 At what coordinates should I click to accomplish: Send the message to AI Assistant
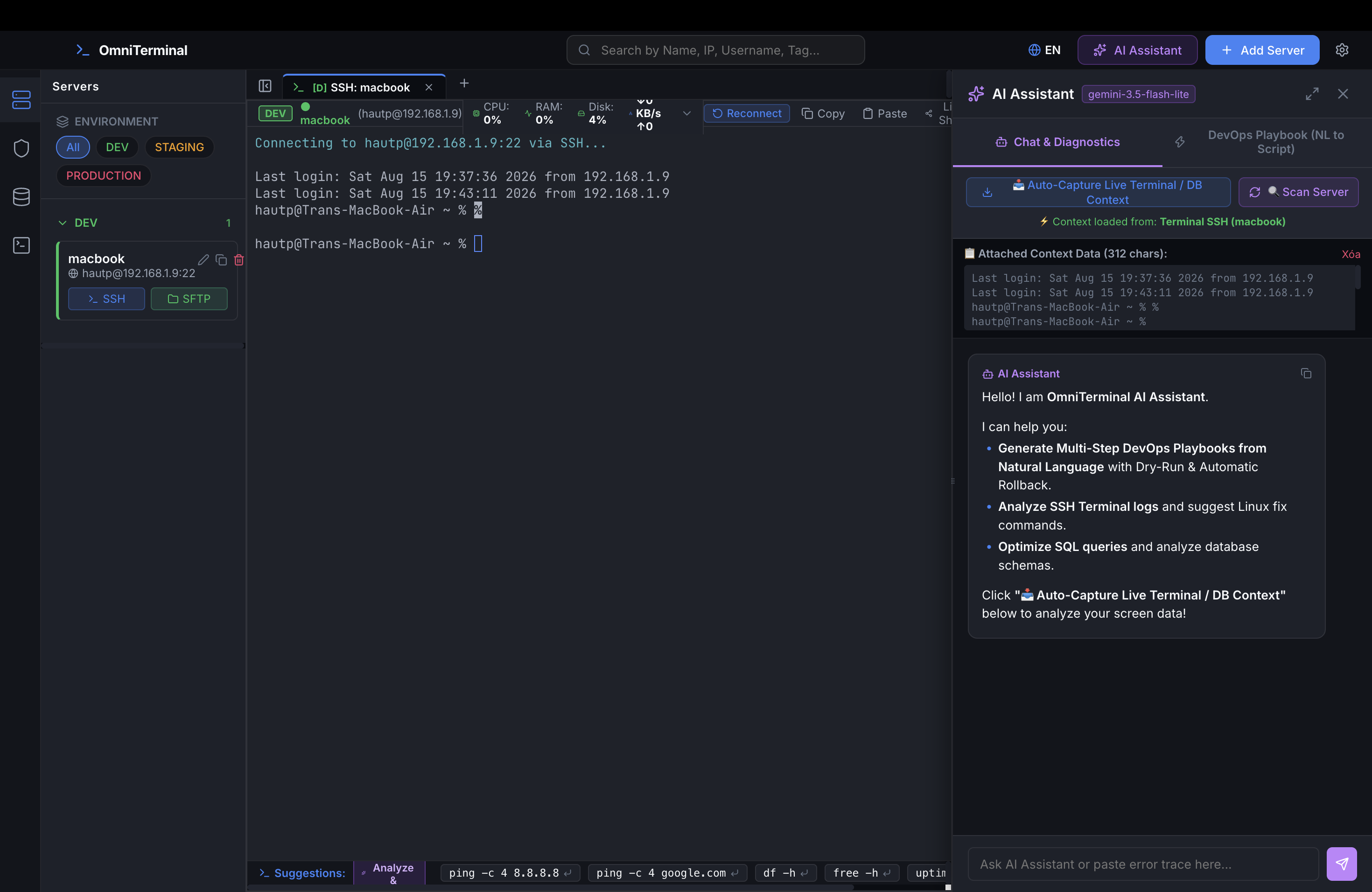click(1342, 864)
